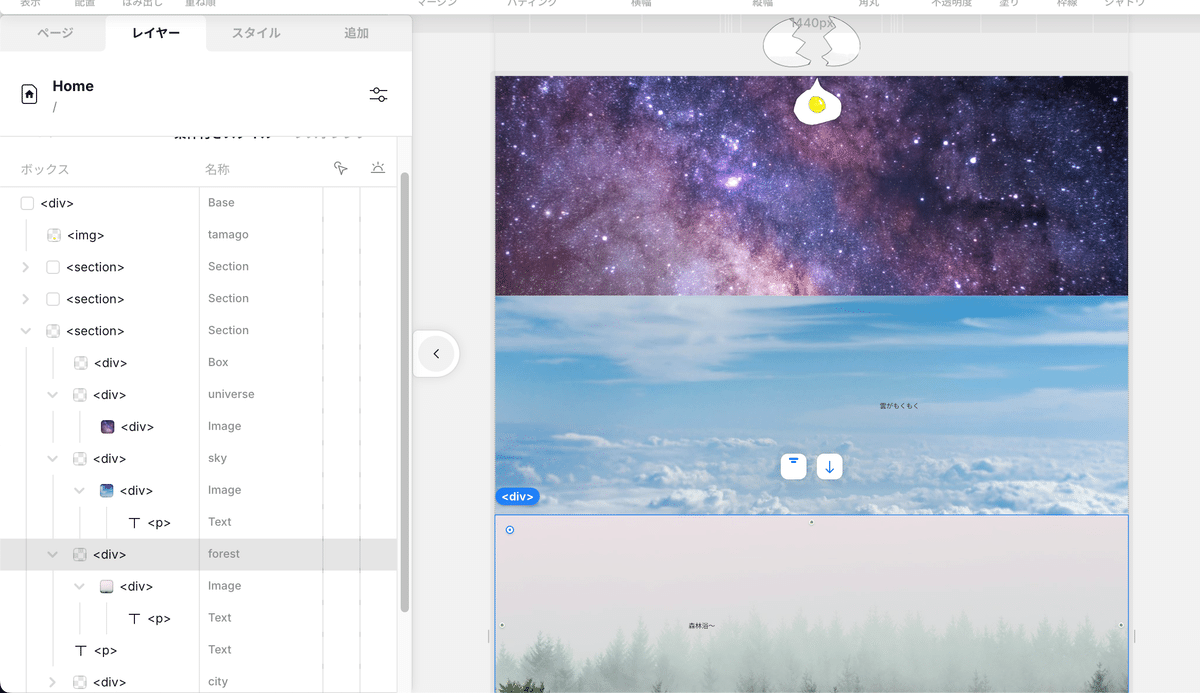Expand the second collapsed section row
This screenshot has height=693, width=1200.
coord(25,299)
